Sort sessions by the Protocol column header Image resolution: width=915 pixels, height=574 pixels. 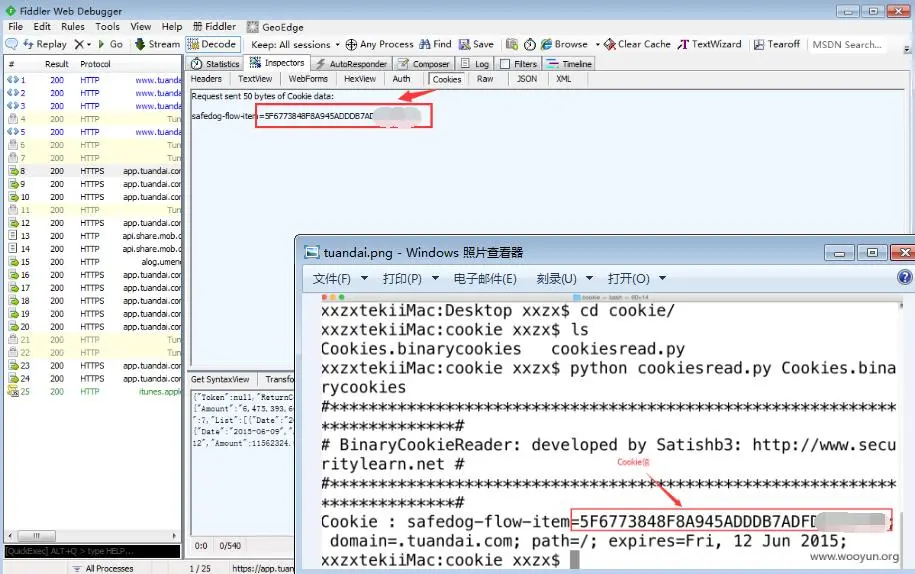tap(95, 64)
